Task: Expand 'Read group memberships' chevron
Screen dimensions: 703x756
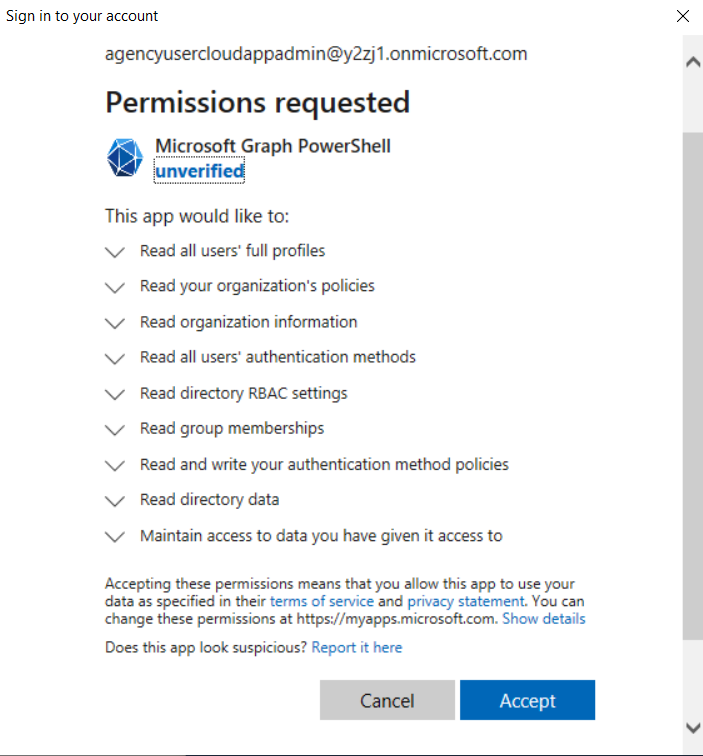Action: [115, 430]
